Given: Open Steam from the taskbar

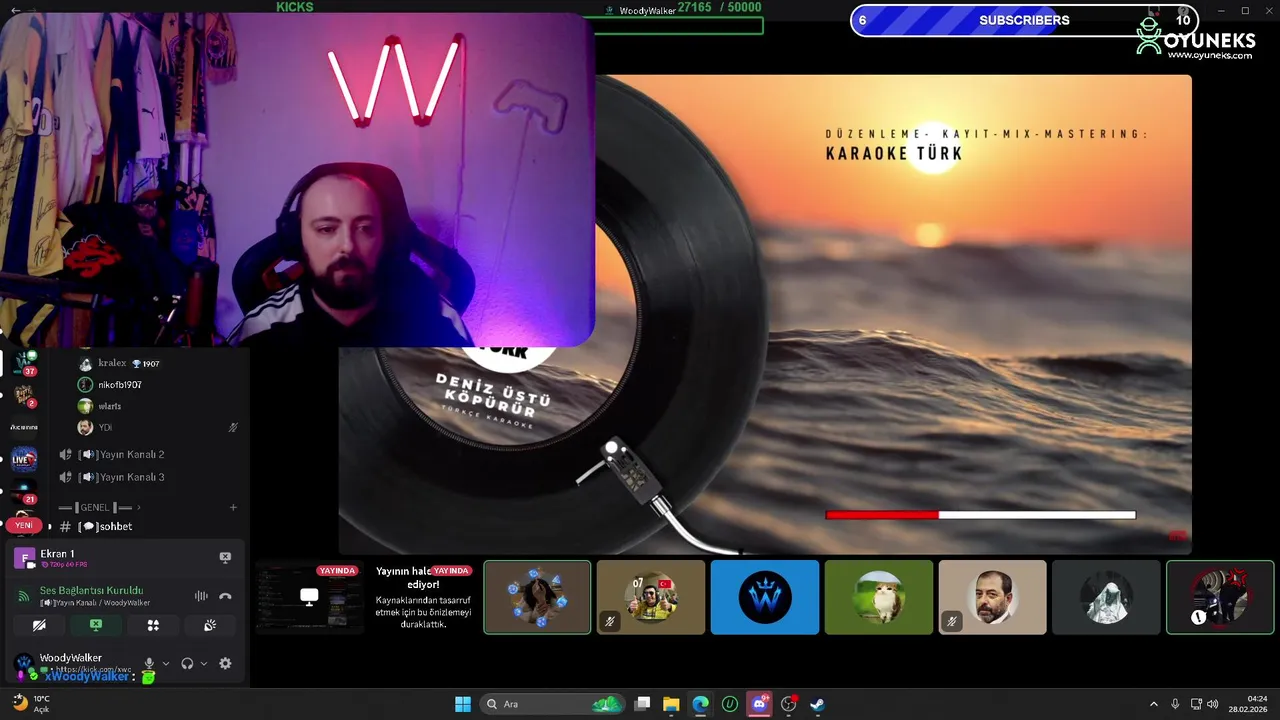Looking at the screenshot, I should click(x=817, y=704).
